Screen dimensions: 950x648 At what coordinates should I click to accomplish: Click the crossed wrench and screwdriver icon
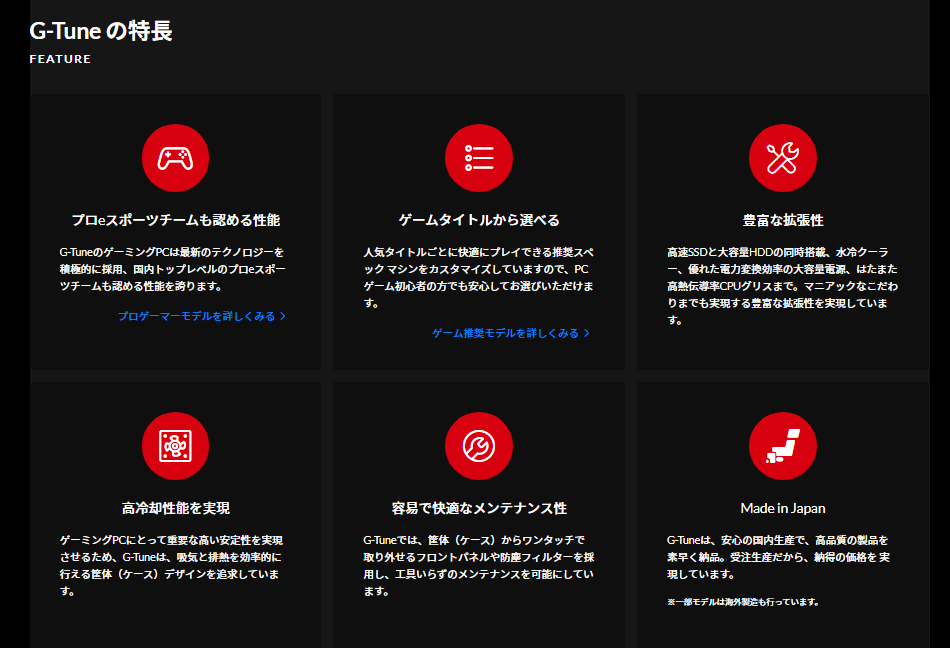[782, 158]
